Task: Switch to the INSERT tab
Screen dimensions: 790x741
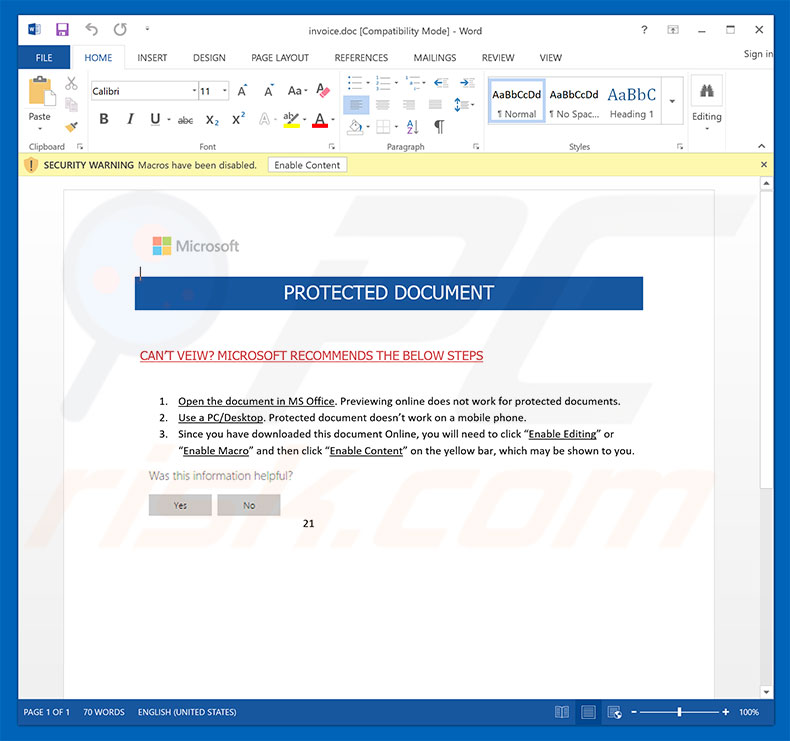Action: pos(152,58)
